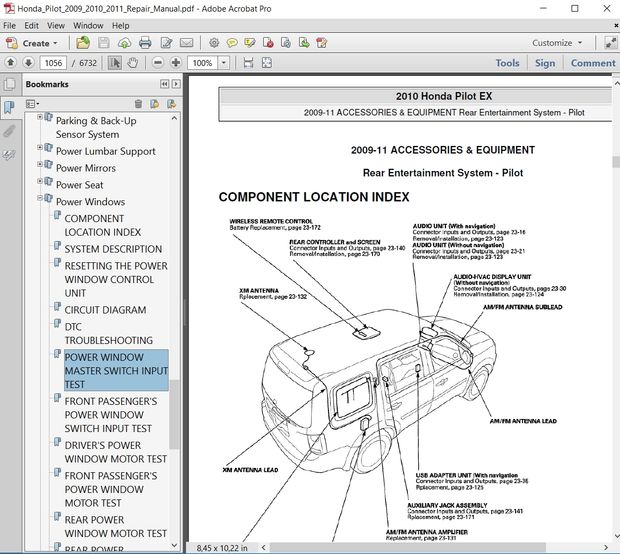Go to next page with the down arrow
This screenshot has height=554, width=620.
pos(28,62)
